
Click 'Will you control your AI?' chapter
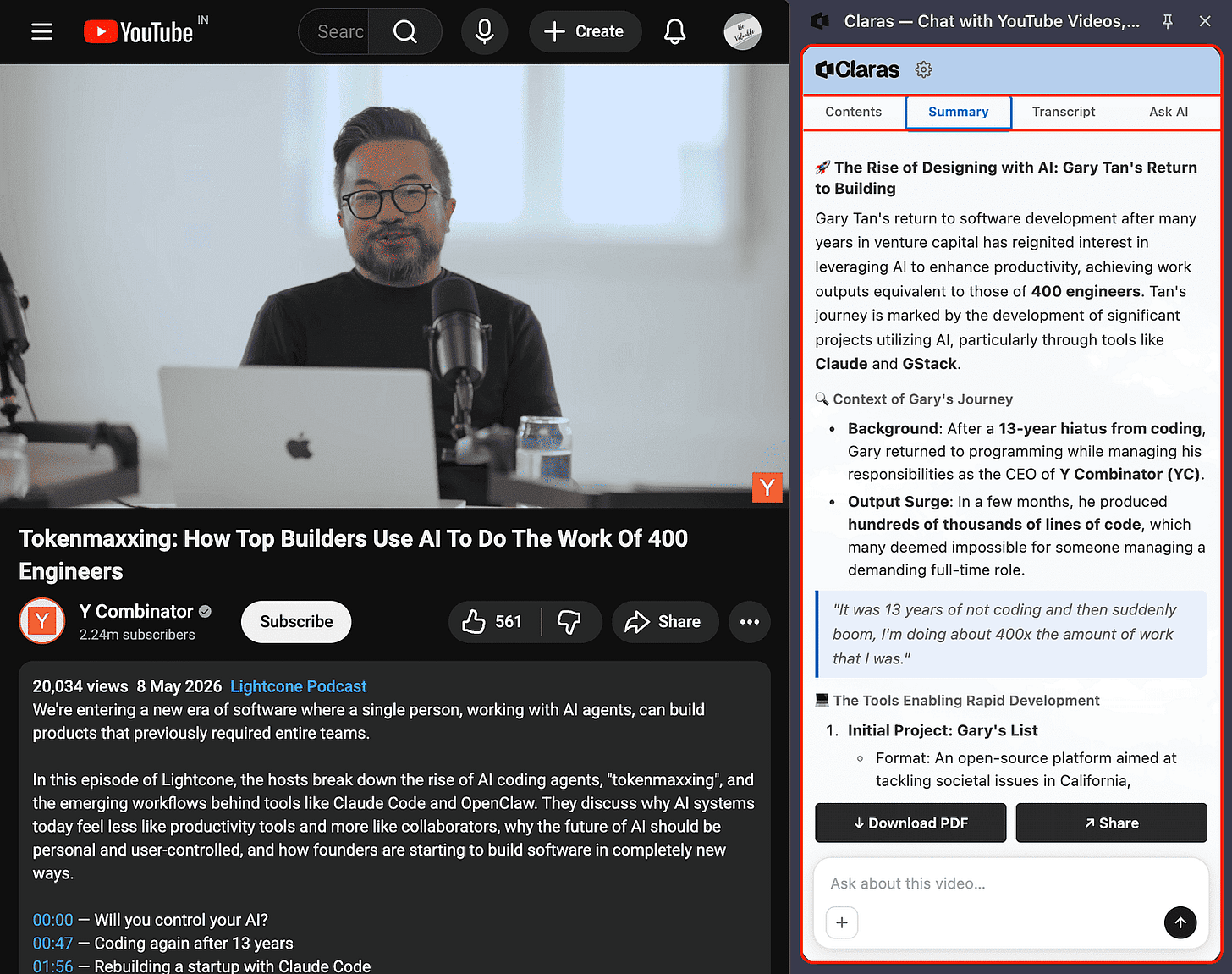181,920
